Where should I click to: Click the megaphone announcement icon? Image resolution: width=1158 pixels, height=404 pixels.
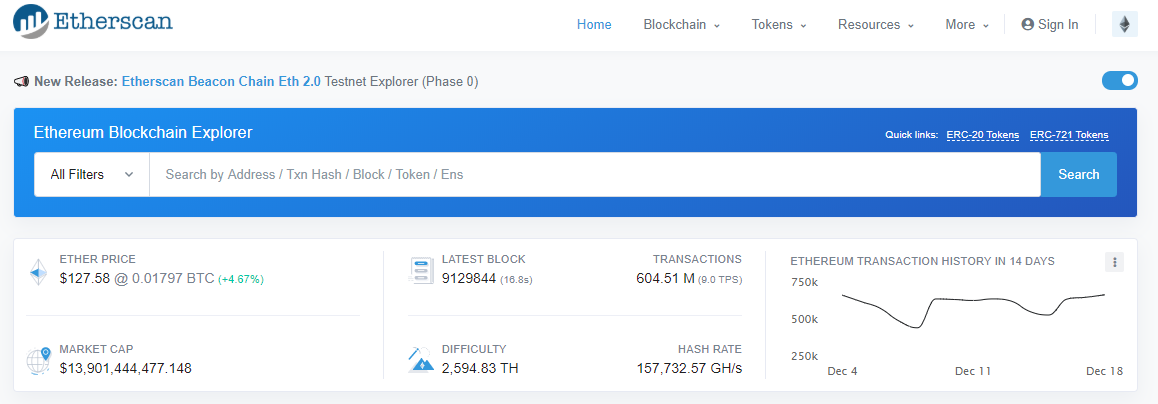(21, 82)
